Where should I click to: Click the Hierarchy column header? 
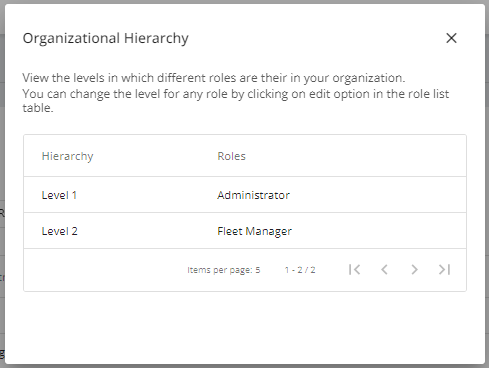pos(67,156)
